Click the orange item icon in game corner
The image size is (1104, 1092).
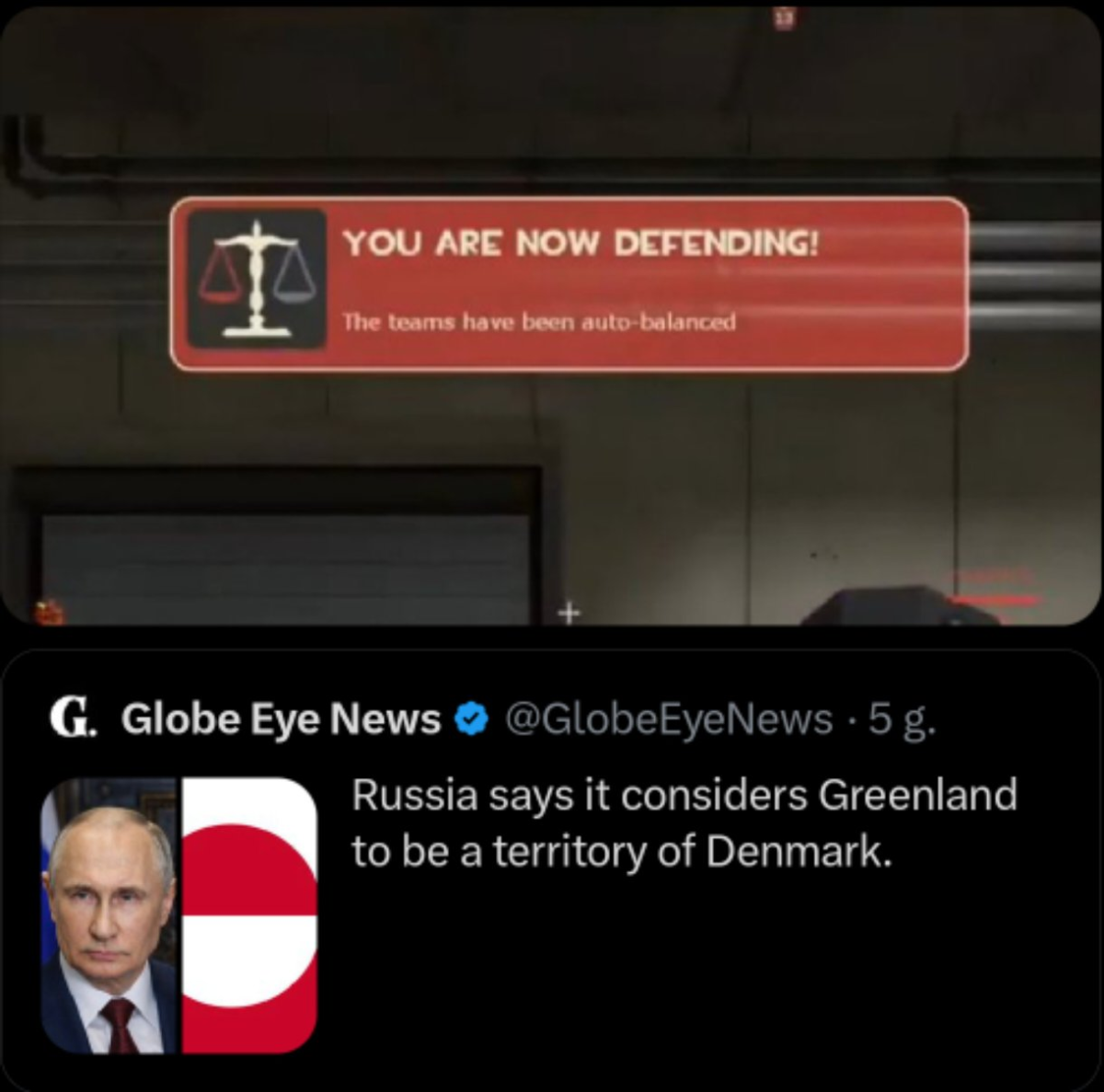coord(47,611)
